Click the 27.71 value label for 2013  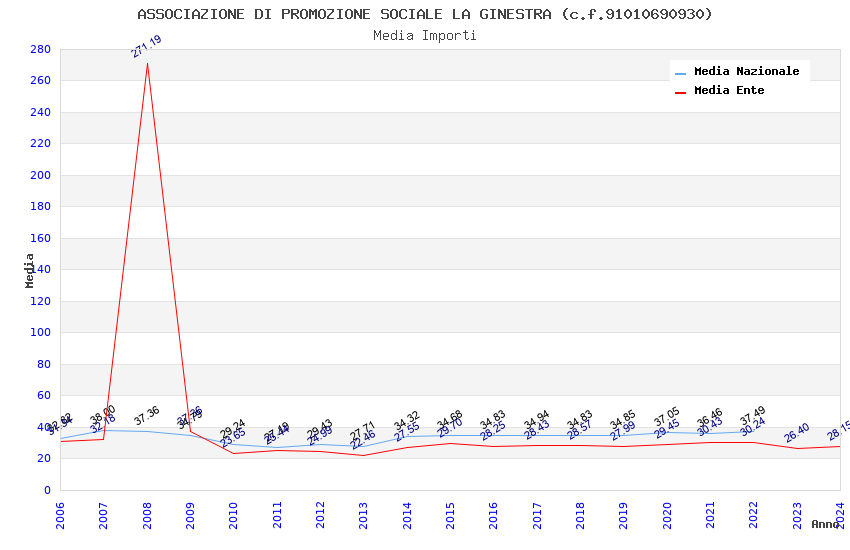click(x=363, y=431)
